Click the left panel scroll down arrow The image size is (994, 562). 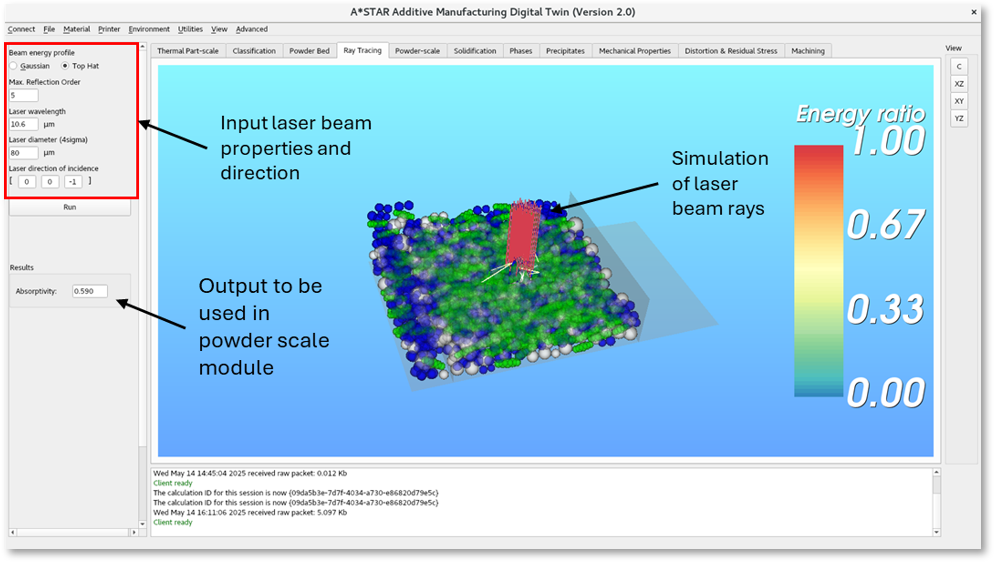click(142, 524)
